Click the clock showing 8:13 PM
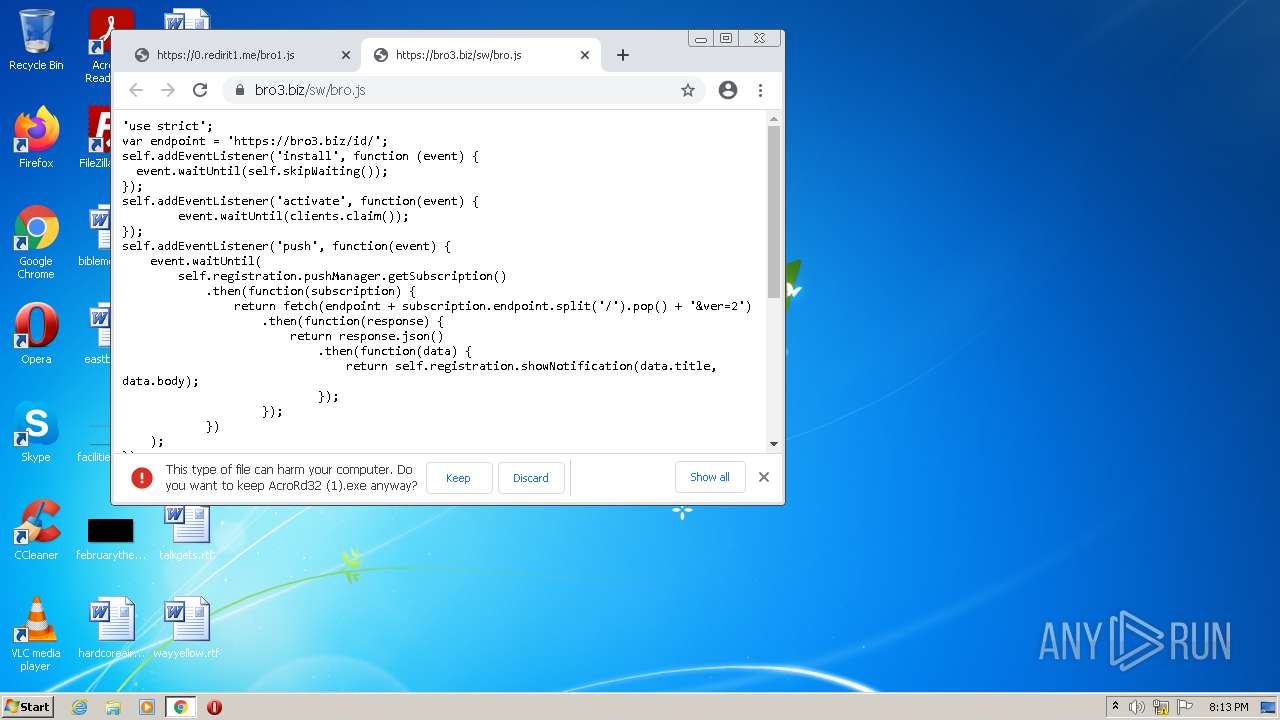This screenshot has width=1280, height=720. click(x=1228, y=707)
